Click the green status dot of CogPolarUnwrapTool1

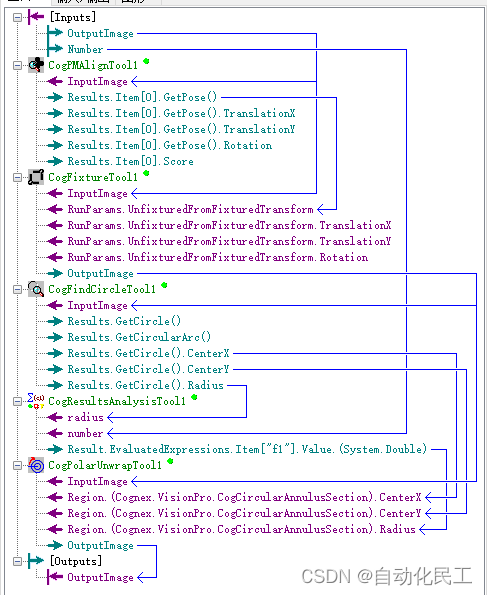pyautogui.click(x=170, y=461)
